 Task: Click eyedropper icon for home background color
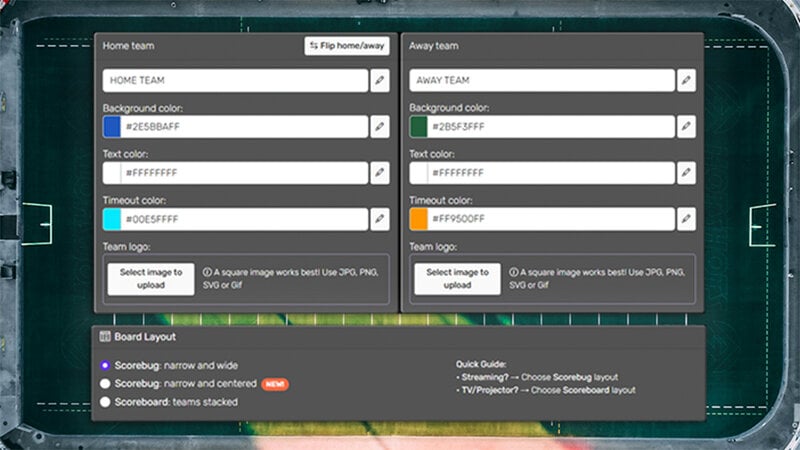(x=380, y=127)
